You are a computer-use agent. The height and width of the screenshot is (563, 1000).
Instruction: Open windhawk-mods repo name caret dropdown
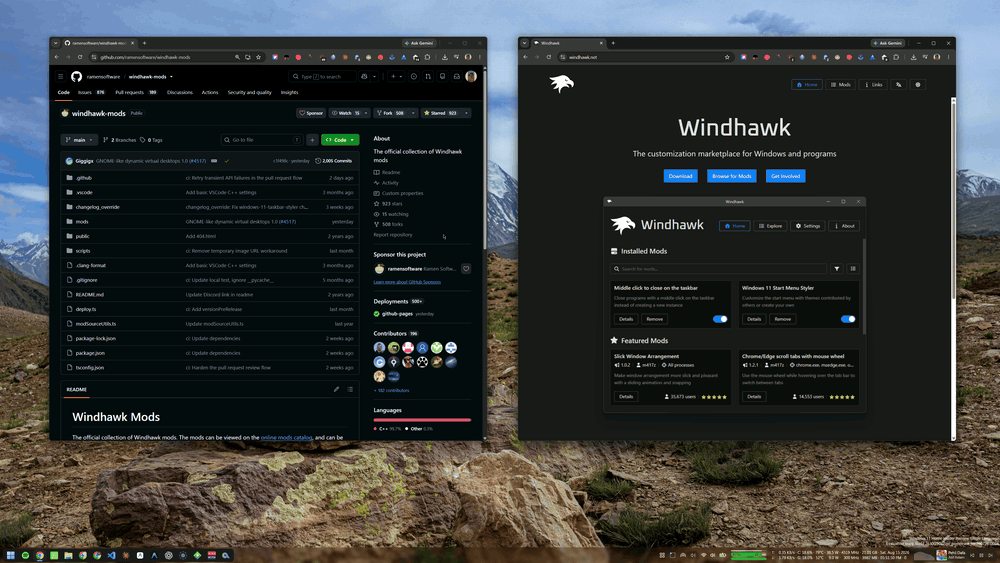pyautogui.click(x=171, y=77)
